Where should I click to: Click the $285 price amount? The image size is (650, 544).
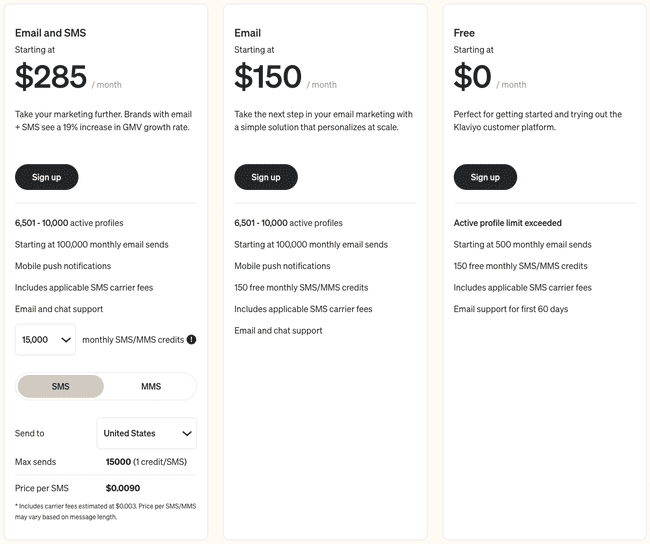point(52,77)
